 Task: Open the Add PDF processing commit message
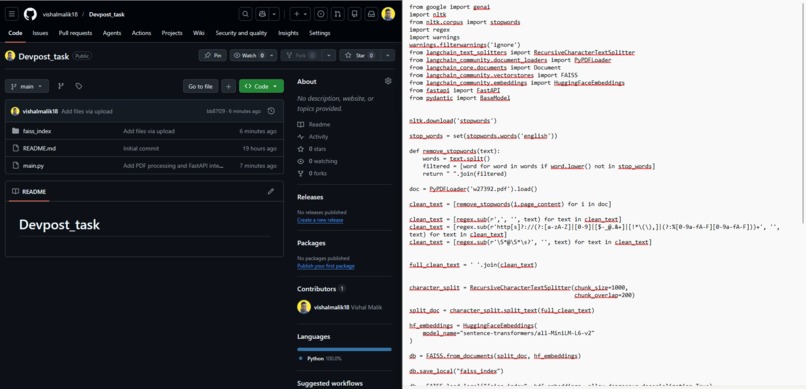(x=173, y=165)
